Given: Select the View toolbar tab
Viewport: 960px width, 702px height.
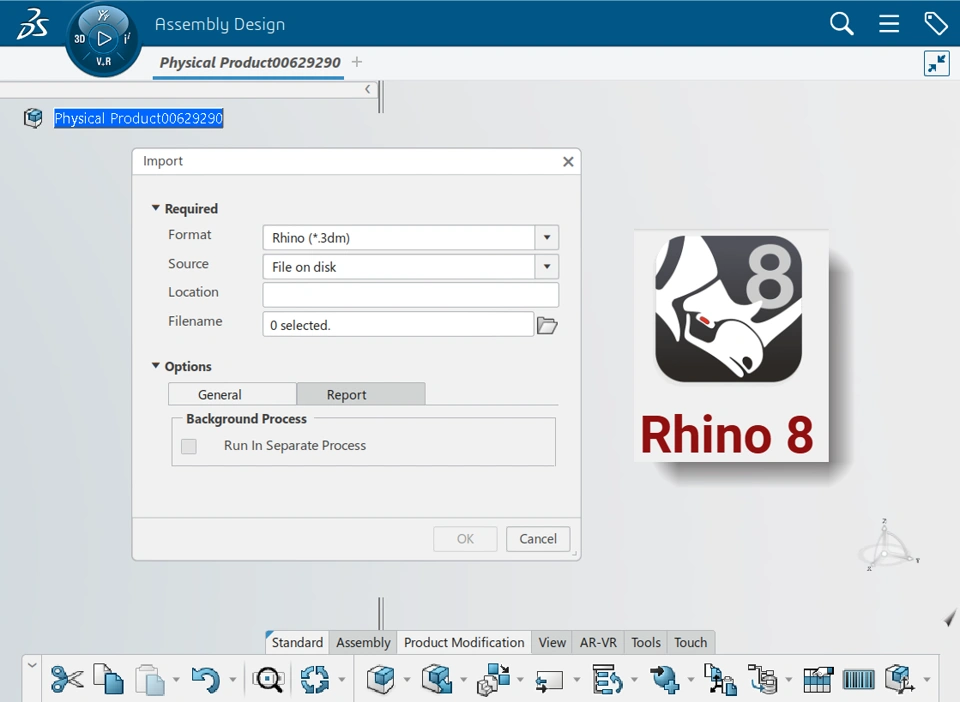Looking at the screenshot, I should pos(552,642).
